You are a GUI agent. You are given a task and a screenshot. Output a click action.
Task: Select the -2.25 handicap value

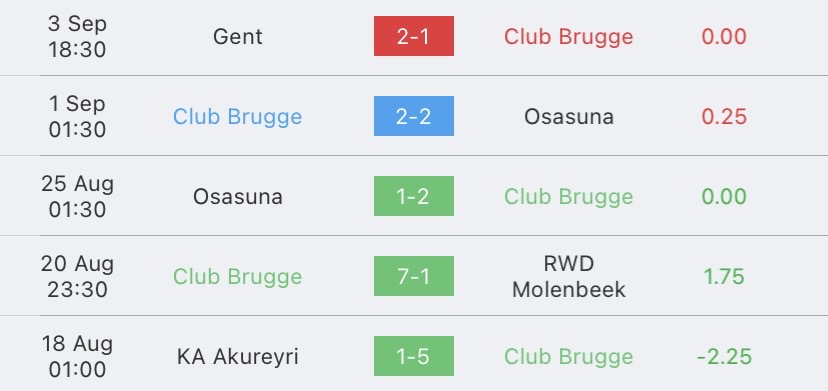(x=724, y=357)
